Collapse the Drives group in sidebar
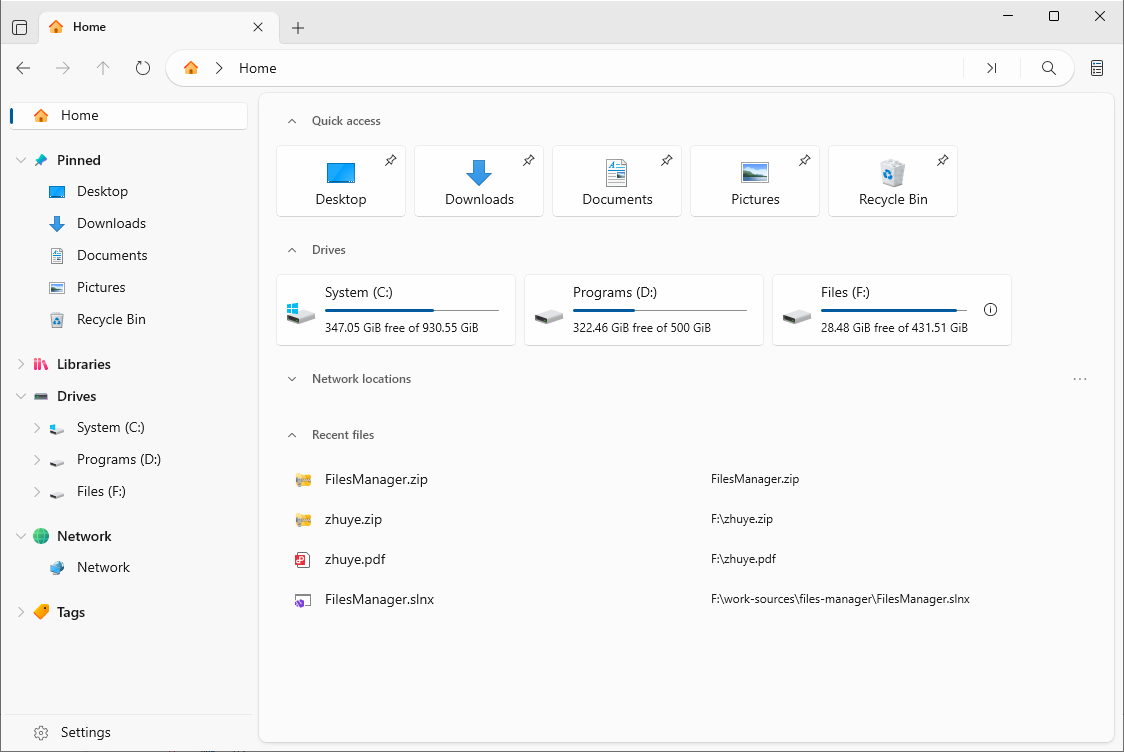The width and height of the screenshot is (1124, 752). 21,396
